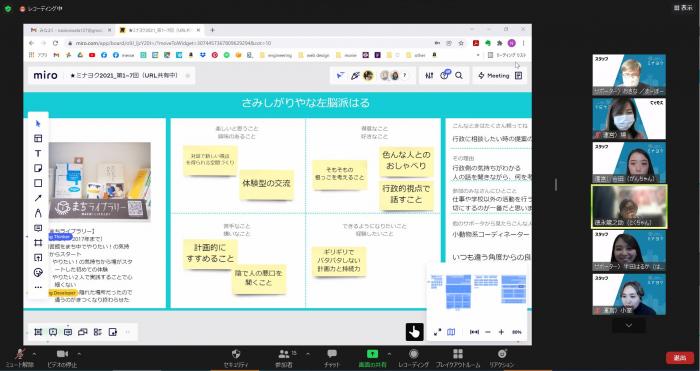This screenshot has height=371, width=700.
Task: Zoom in the Miro board
Action: point(501,332)
